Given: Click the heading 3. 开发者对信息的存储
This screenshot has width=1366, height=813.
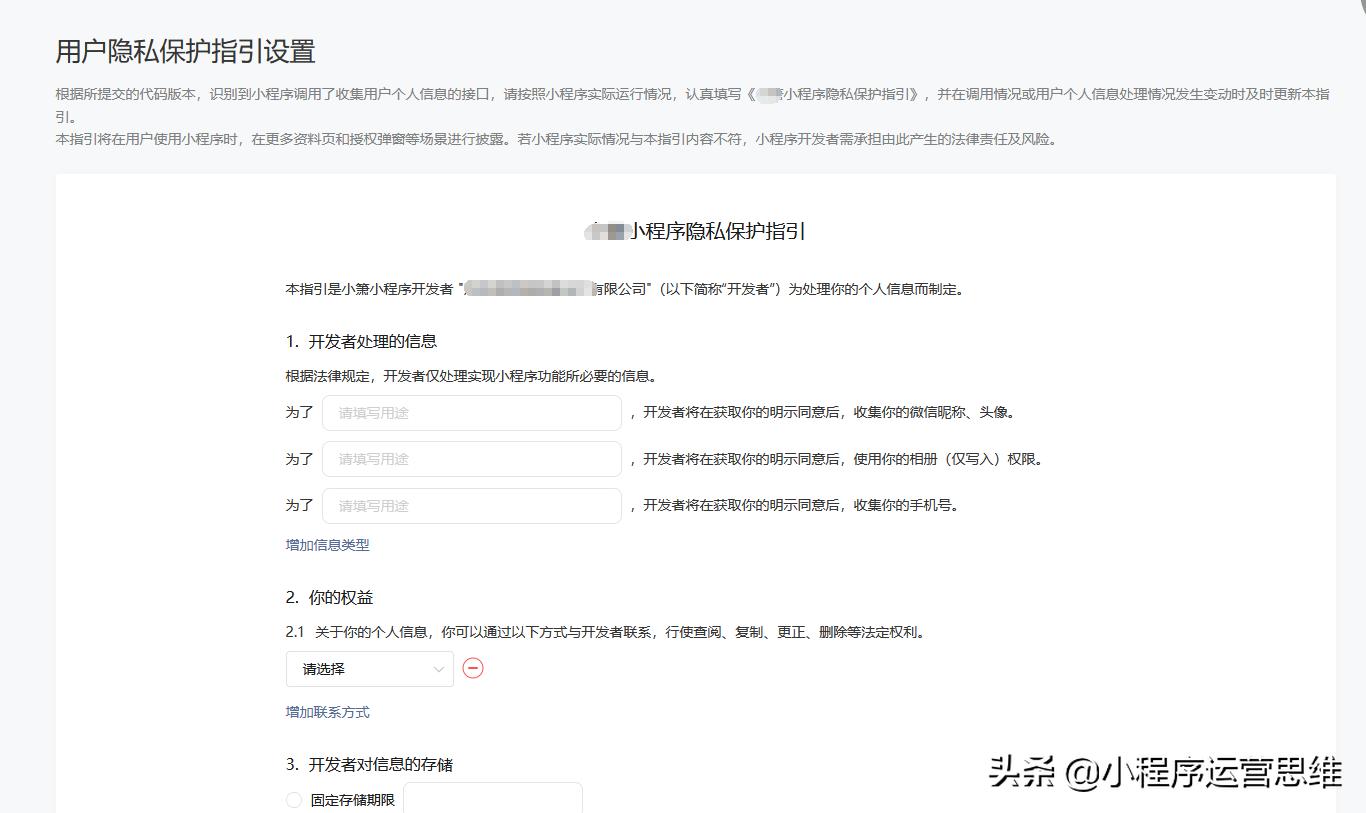Looking at the screenshot, I should pos(369,764).
